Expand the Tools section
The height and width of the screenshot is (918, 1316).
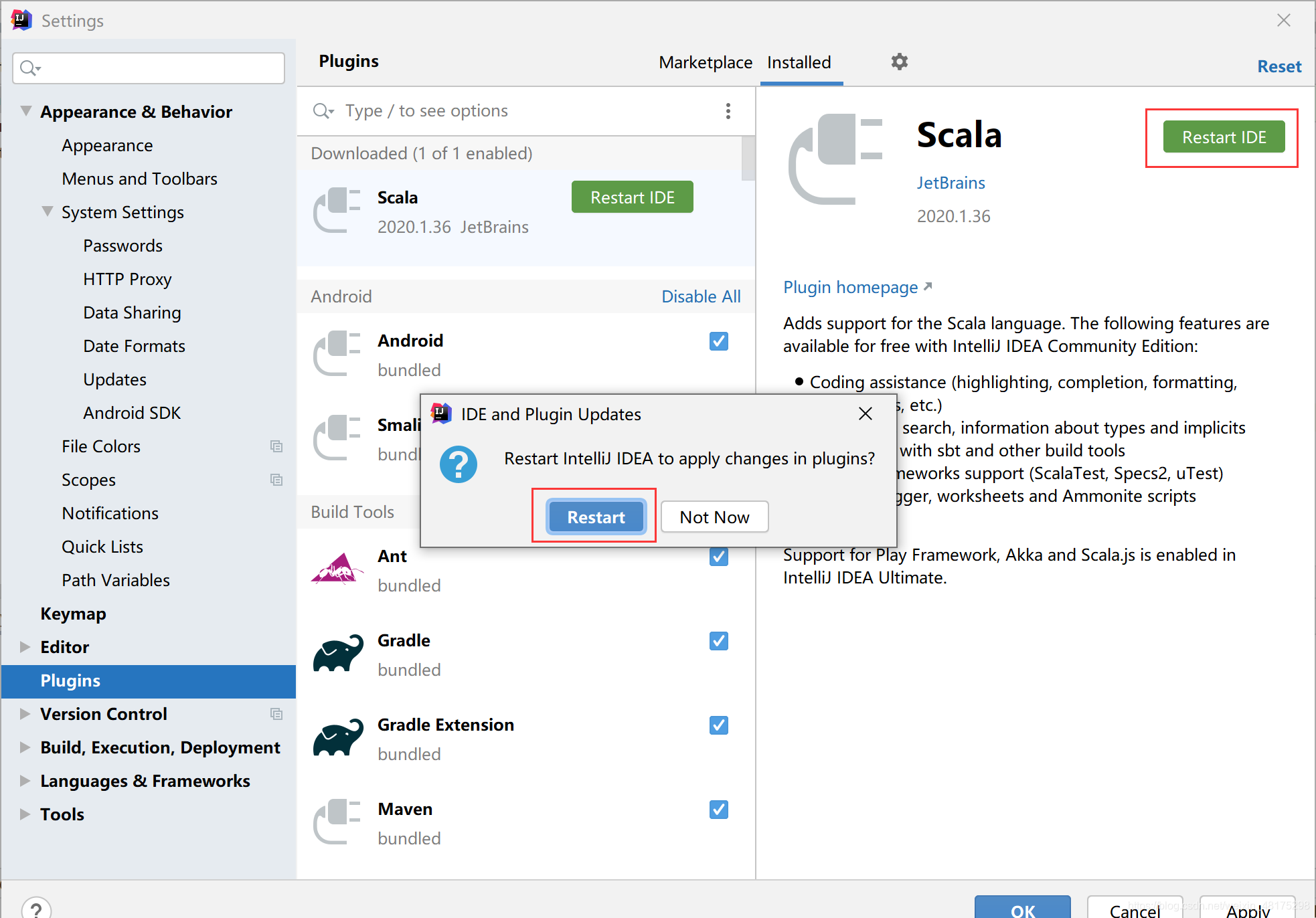[x=25, y=814]
